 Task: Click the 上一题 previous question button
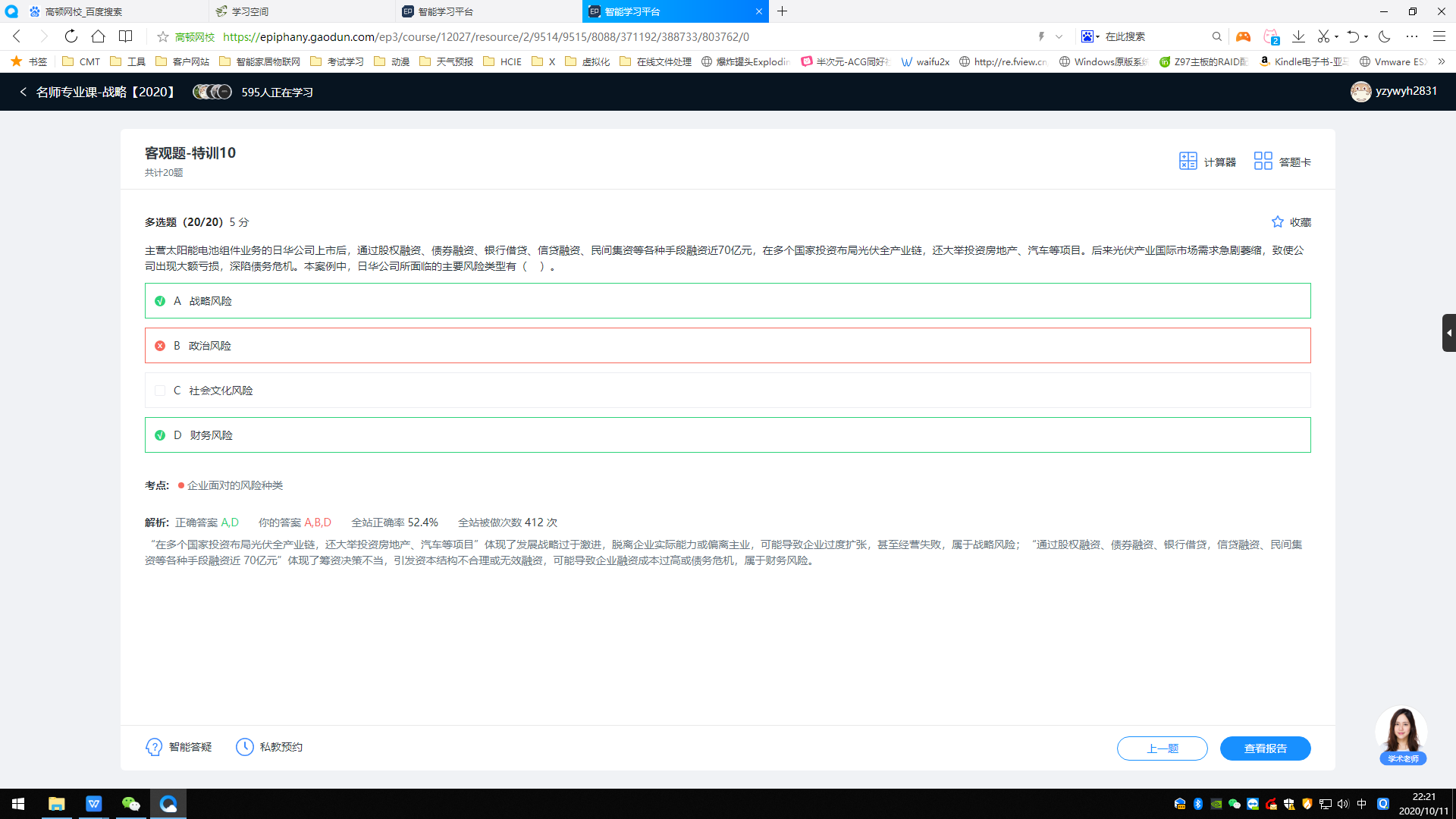[1162, 748]
